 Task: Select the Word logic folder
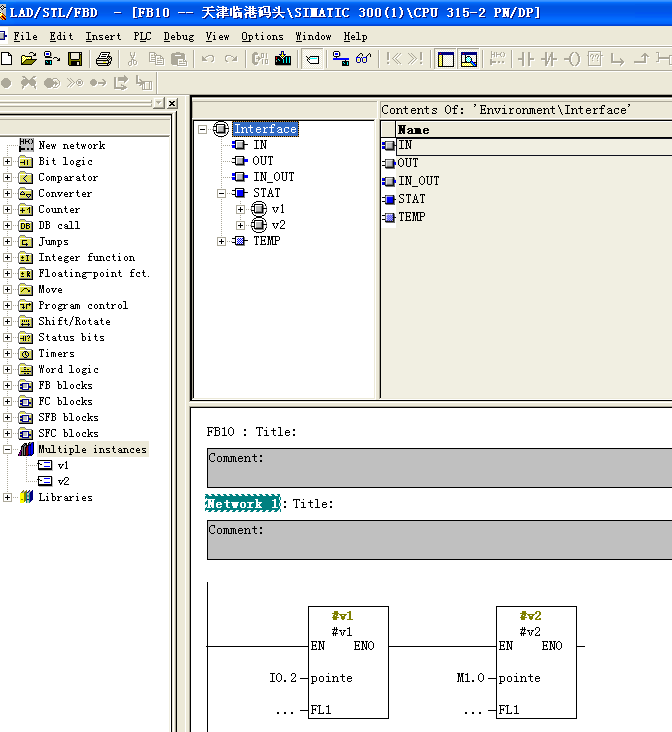(x=68, y=370)
